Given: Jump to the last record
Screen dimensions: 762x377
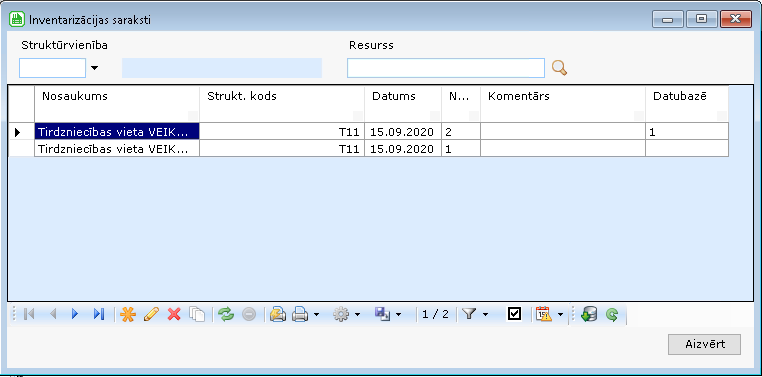Looking at the screenshot, I should pyautogui.click(x=99, y=315).
